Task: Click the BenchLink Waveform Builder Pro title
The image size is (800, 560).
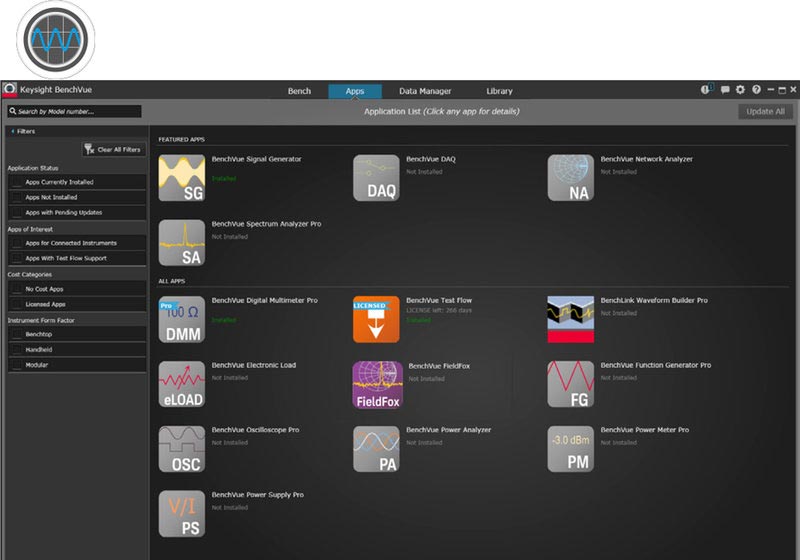Action: 654,300
